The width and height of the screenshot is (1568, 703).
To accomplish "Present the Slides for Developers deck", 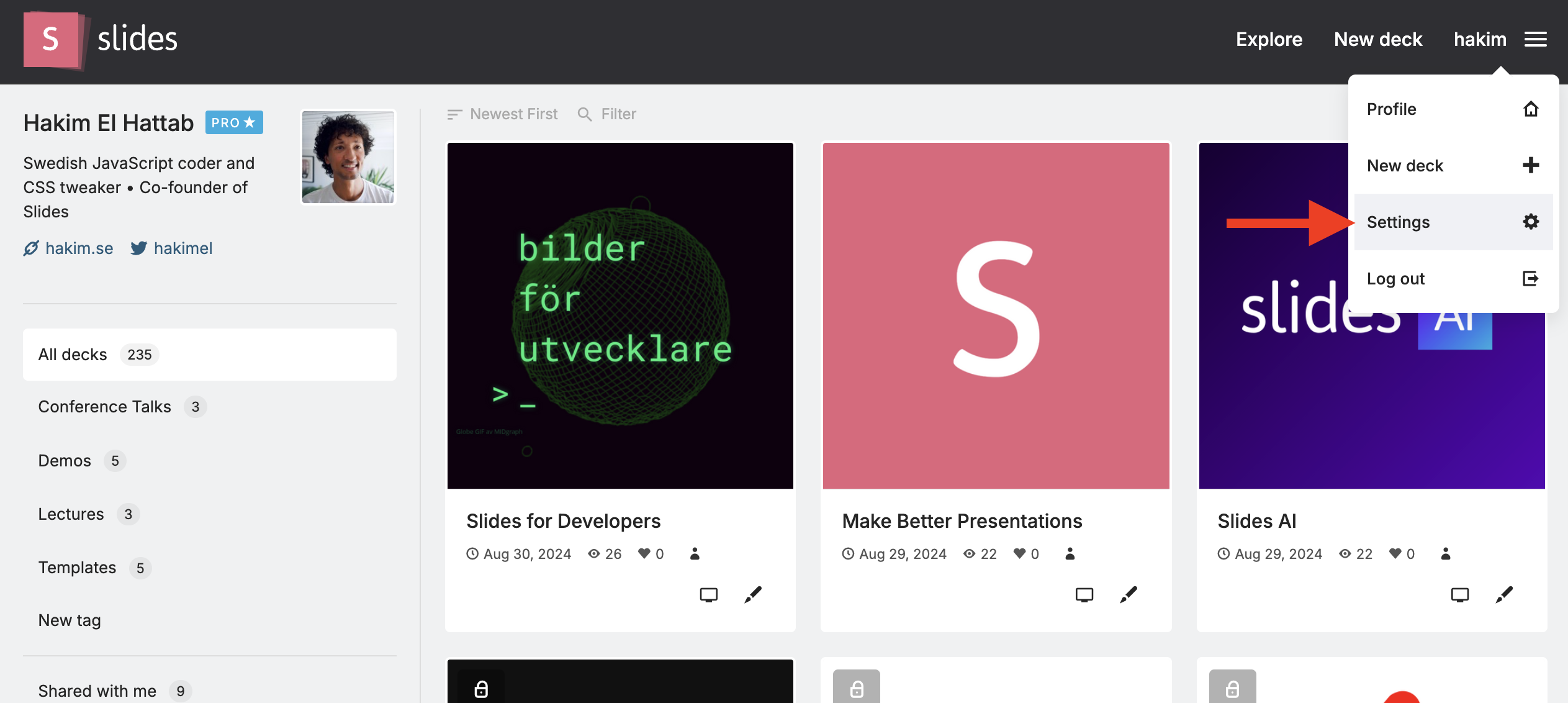I will tap(708, 594).
